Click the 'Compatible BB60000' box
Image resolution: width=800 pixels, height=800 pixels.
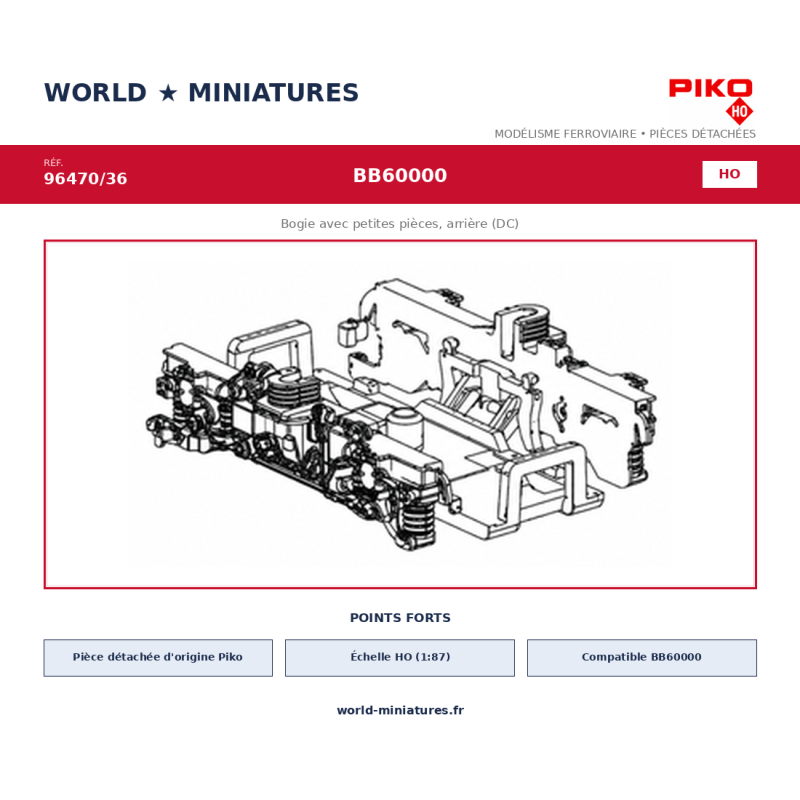click(642, 658)
